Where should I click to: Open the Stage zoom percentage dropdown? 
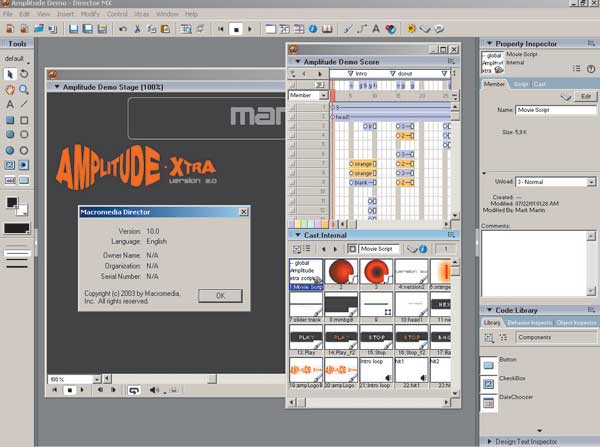click(97, 379)
